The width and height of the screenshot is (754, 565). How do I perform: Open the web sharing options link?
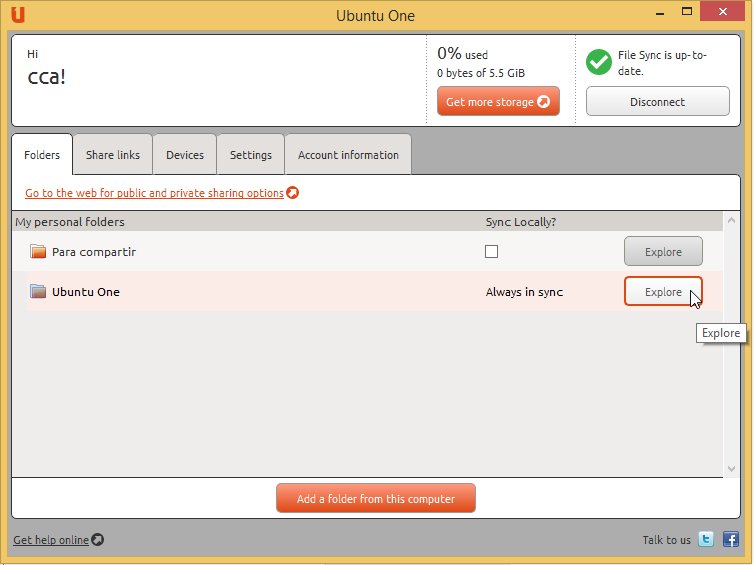[x=154, y=193]
